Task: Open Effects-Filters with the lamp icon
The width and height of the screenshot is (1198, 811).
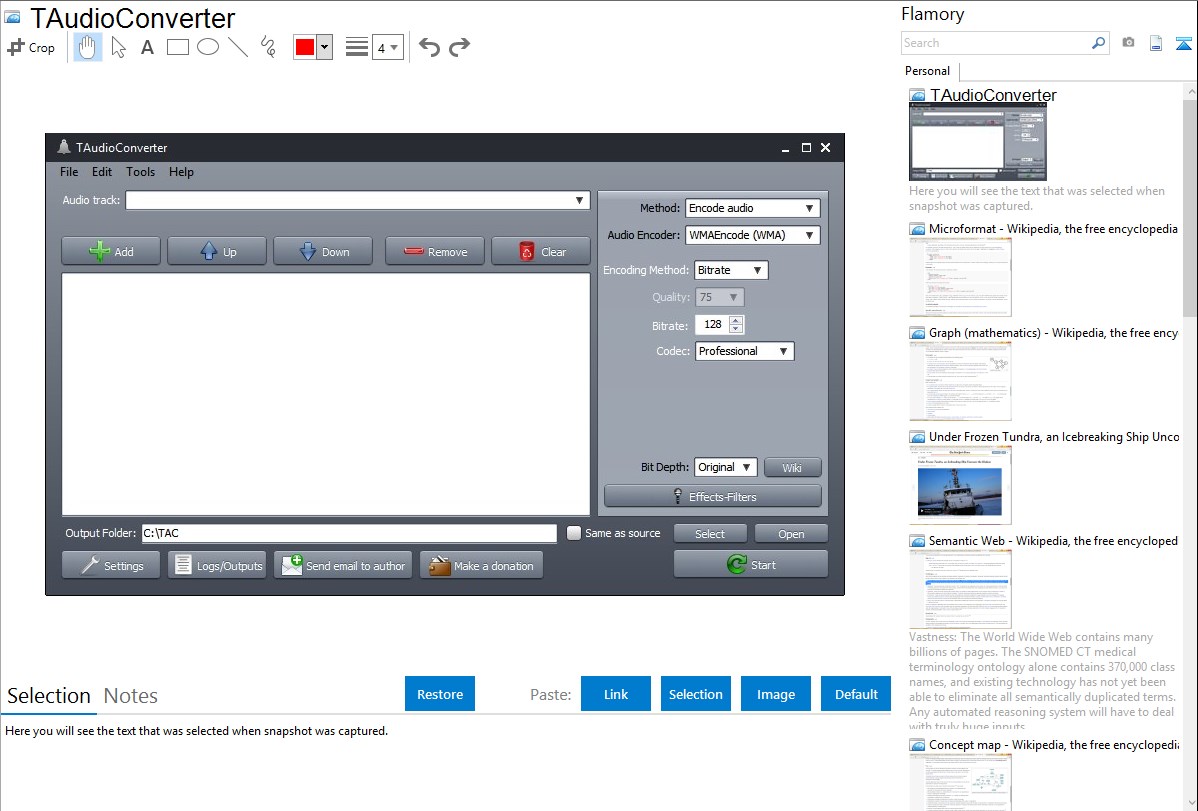Action: [713, 497]
